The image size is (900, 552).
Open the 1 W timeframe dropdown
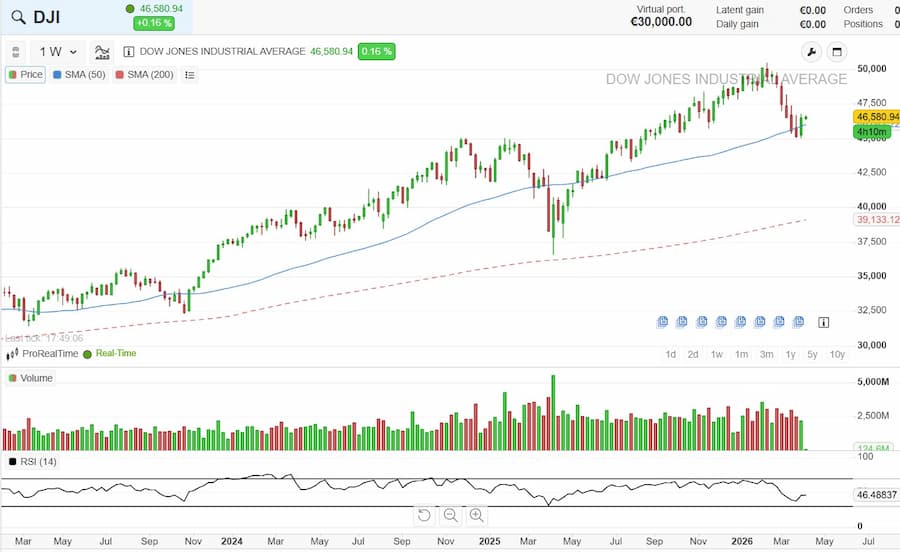[x=58, y=52]
